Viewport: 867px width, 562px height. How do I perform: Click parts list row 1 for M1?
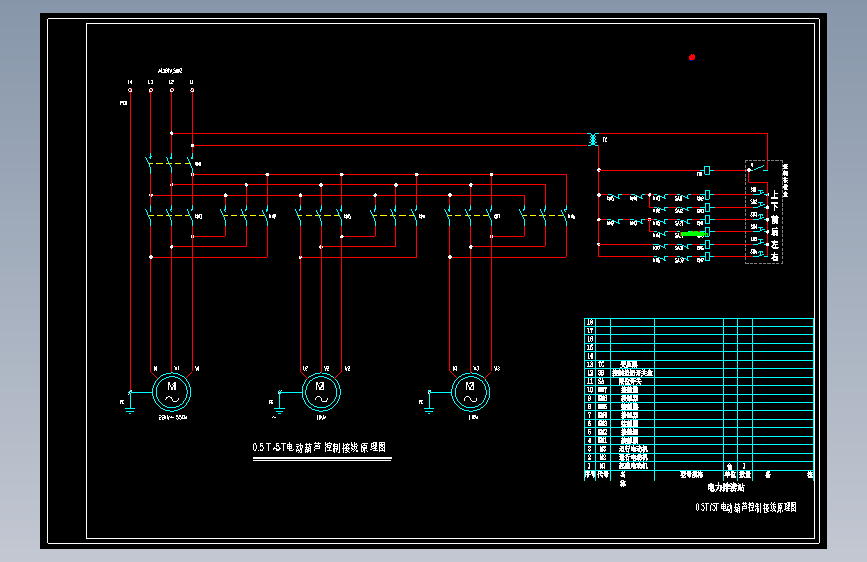(x=699, y=466)
